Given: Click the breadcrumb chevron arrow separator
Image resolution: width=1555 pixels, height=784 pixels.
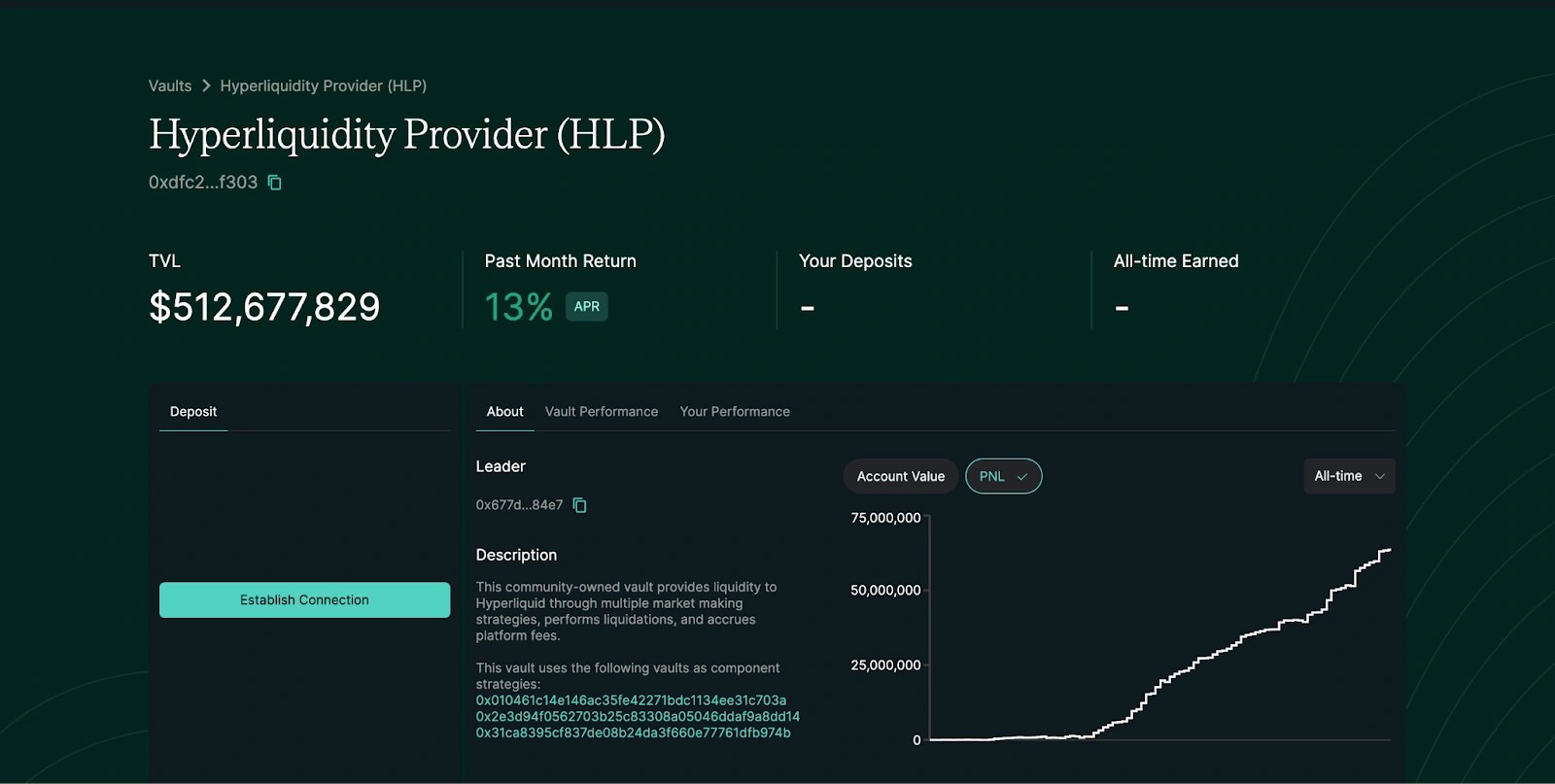Looking at the screenshot, I should (x=206, y=86).
